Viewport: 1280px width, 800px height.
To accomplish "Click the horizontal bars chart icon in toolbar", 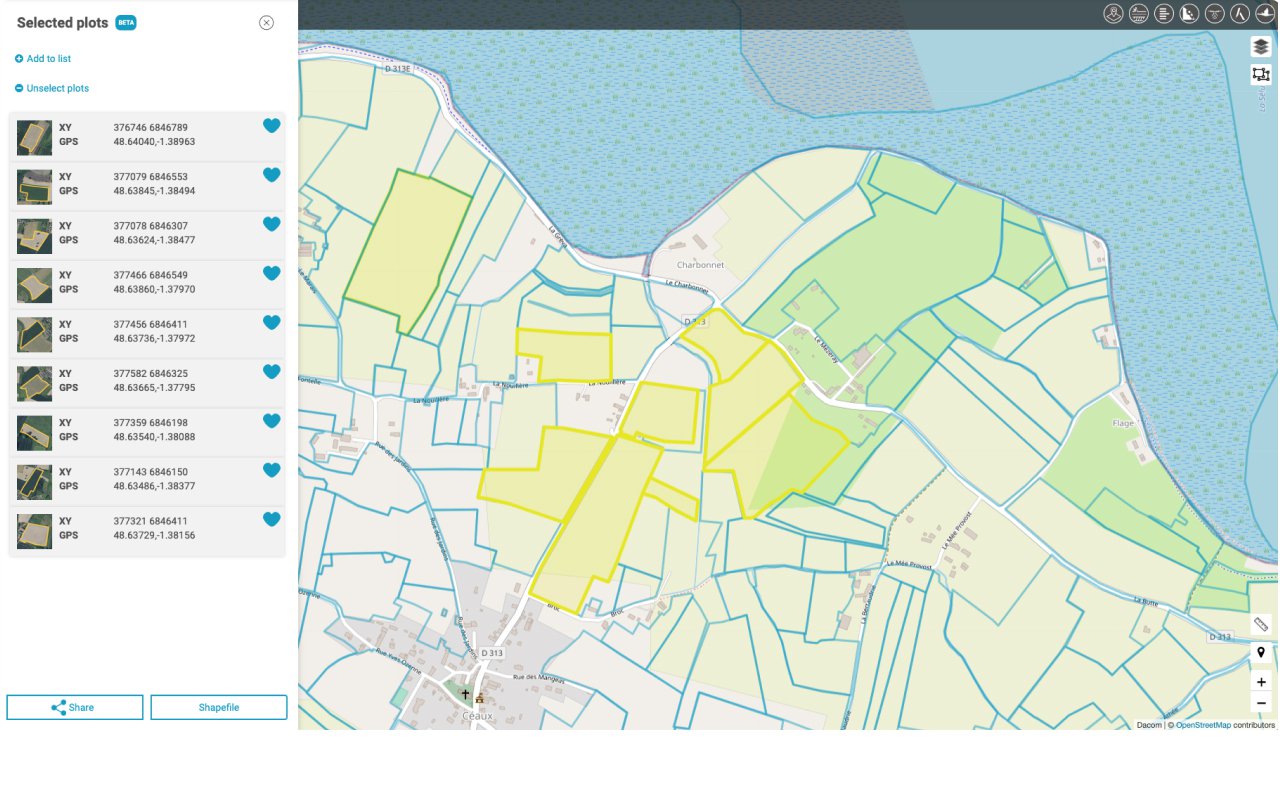I will pos(1164,13).
